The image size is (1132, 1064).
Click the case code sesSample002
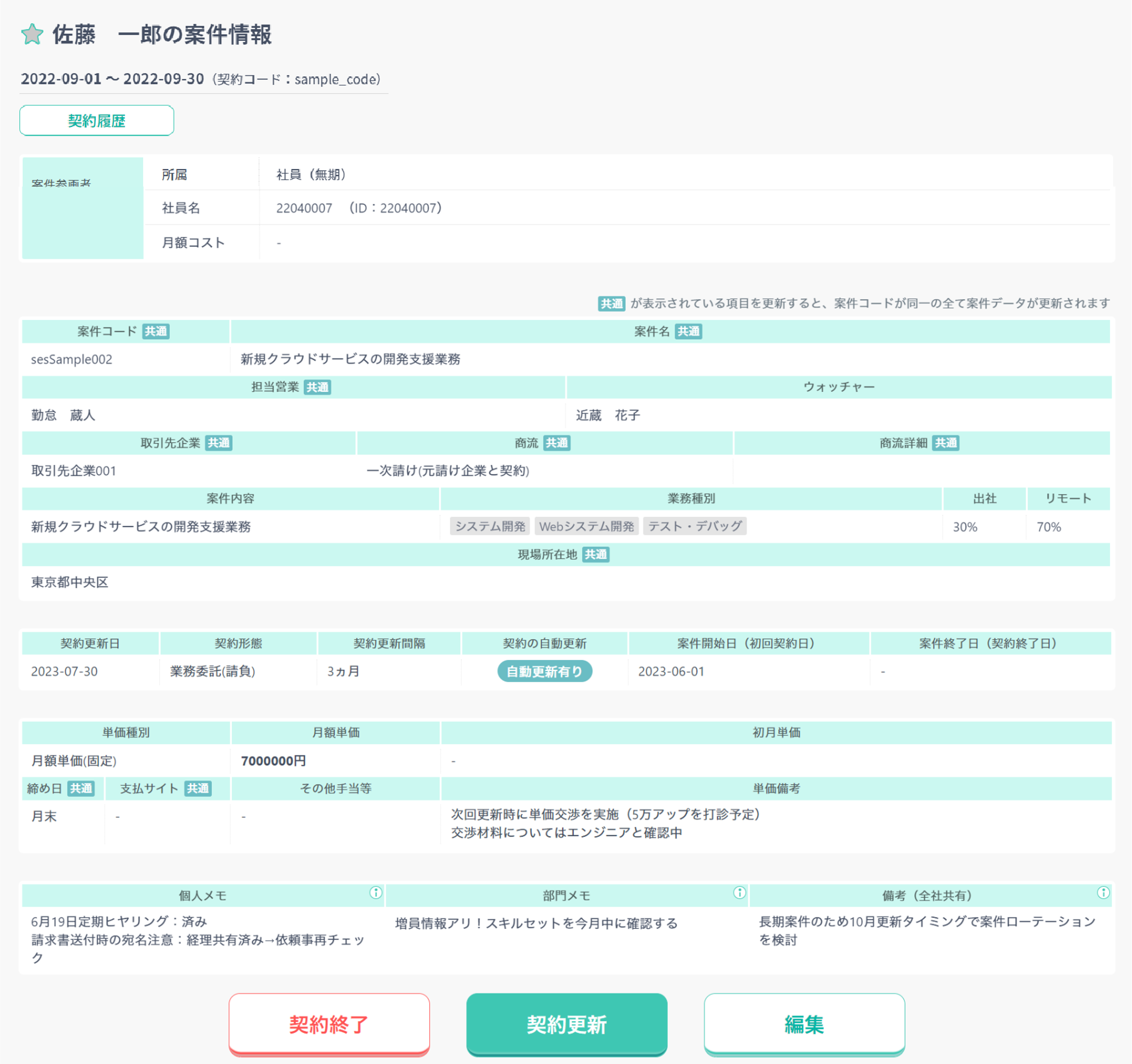pyautogui.click(x=72, y=359)
